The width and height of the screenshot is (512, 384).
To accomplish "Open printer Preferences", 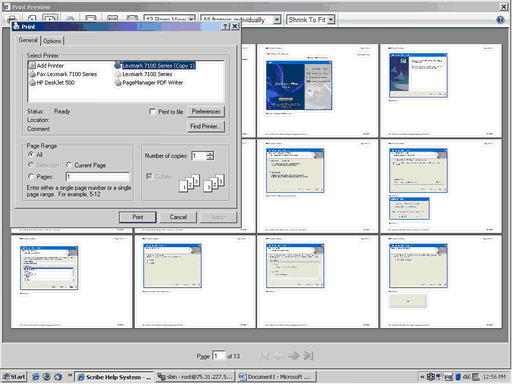I will pos(206,112).
